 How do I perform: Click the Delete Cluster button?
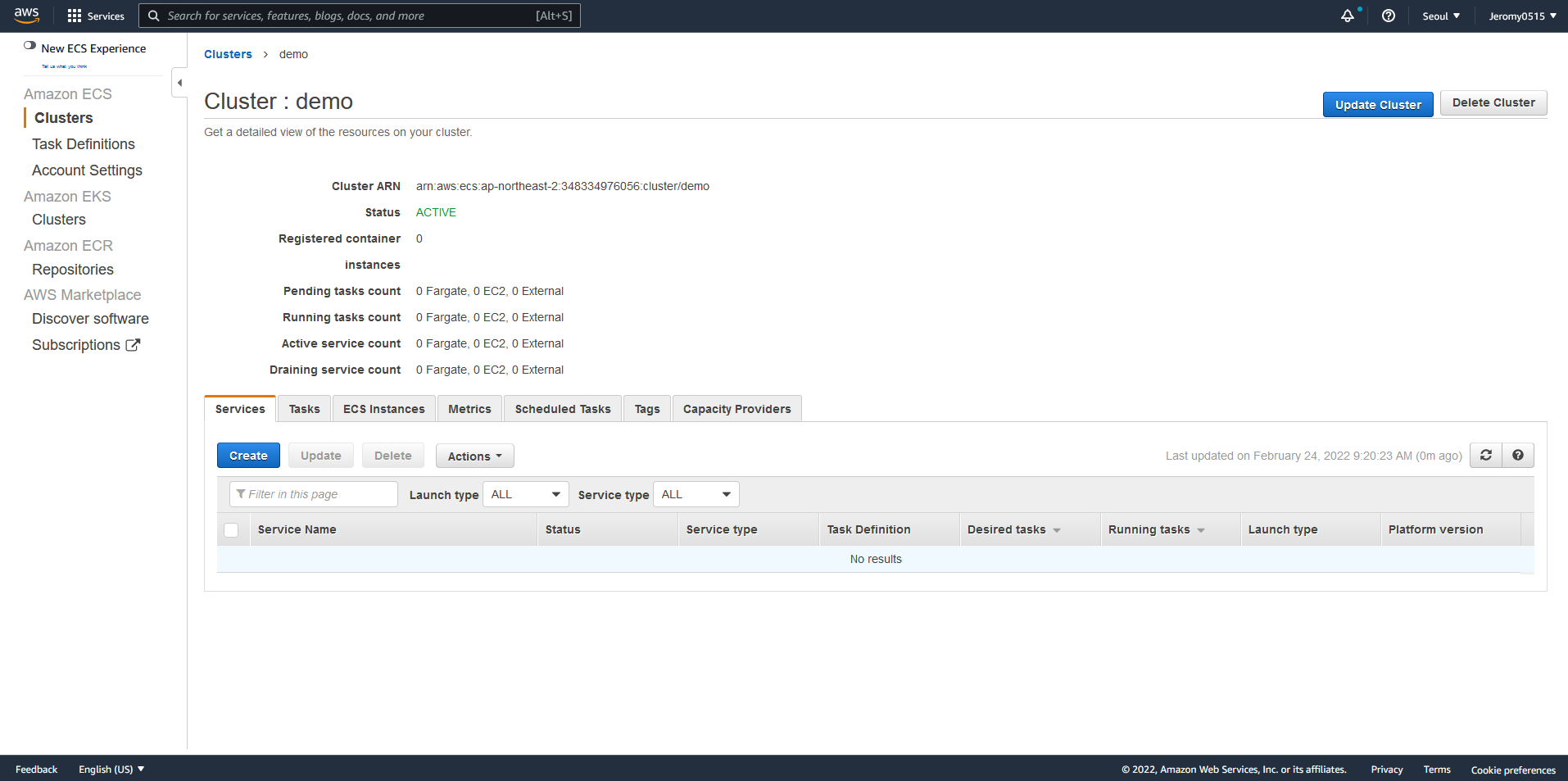(1493, 102)
